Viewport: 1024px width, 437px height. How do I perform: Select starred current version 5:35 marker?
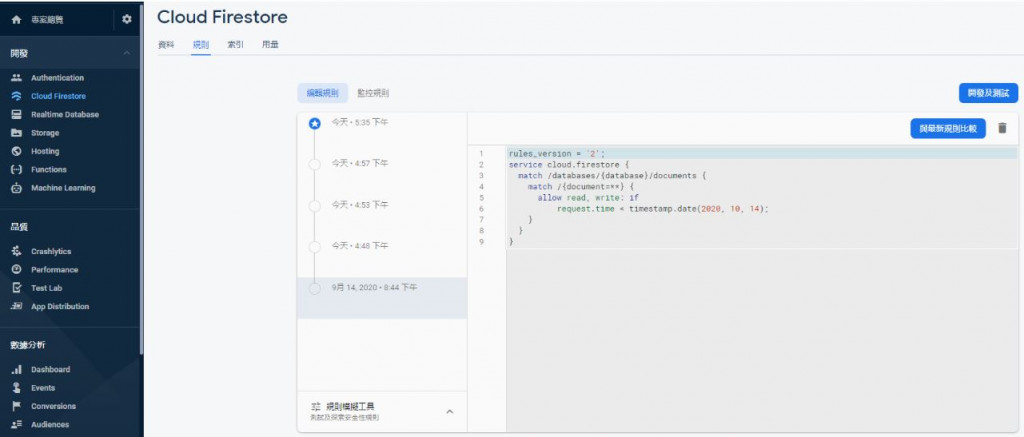coord(315,123)
